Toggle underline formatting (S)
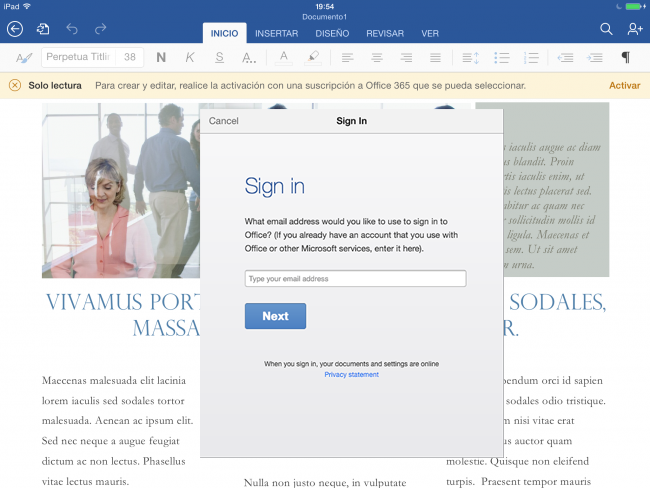Image resolution: width=650 pixels, height=488 pixels. point(219,58)
